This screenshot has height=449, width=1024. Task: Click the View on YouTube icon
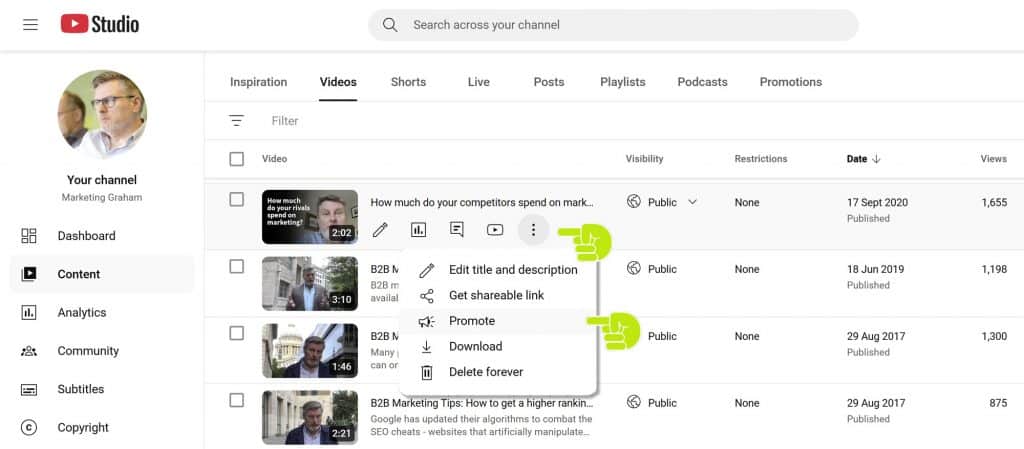pos(495,230)
